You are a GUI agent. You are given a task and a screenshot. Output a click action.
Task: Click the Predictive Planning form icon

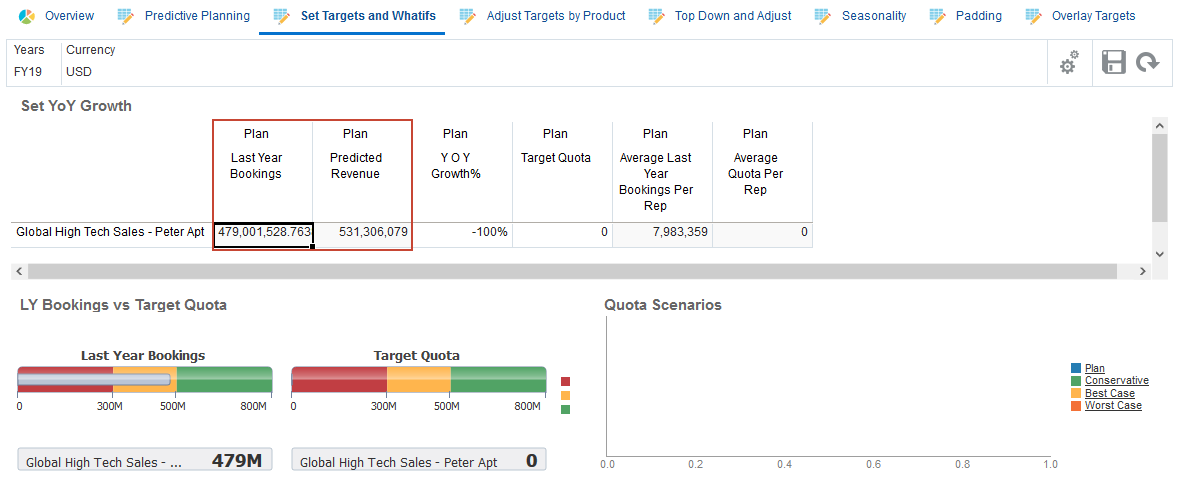[x=125, y=16]
